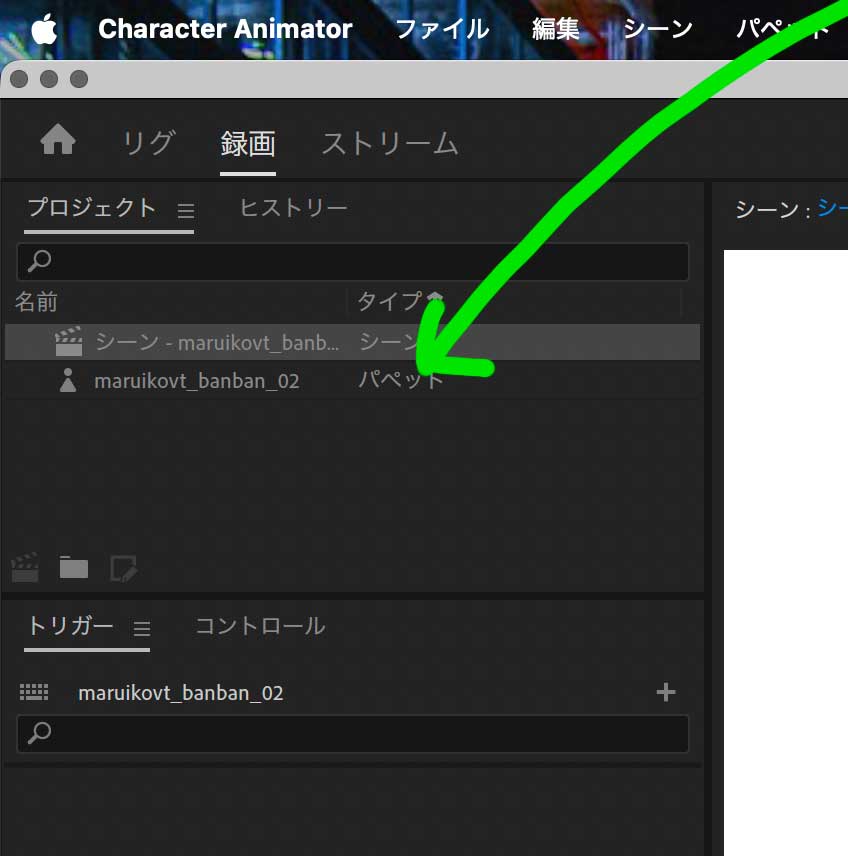
Task: Add a new trigger with the + button
Action: [666, 691]
